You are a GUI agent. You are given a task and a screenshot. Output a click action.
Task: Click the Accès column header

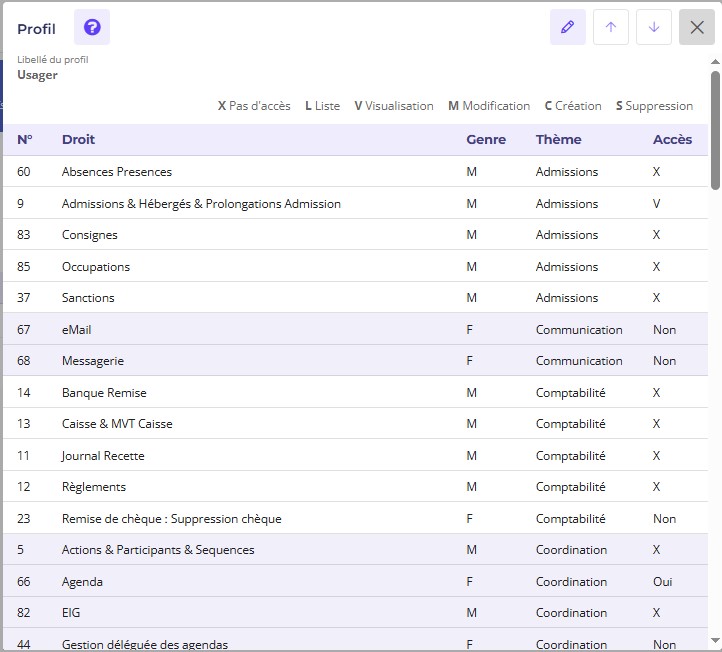pos(672,140)
